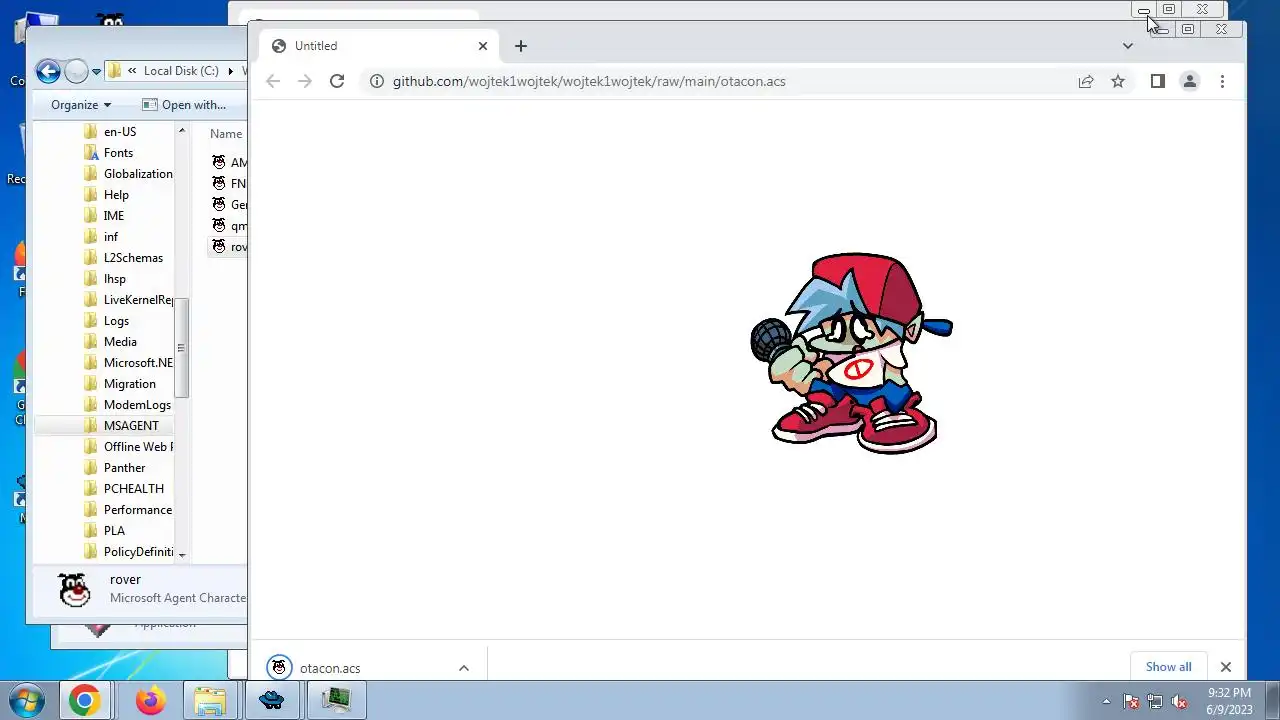Open the Organize menu in Explorer
1280x720 pixels.
tap(81, 104)
